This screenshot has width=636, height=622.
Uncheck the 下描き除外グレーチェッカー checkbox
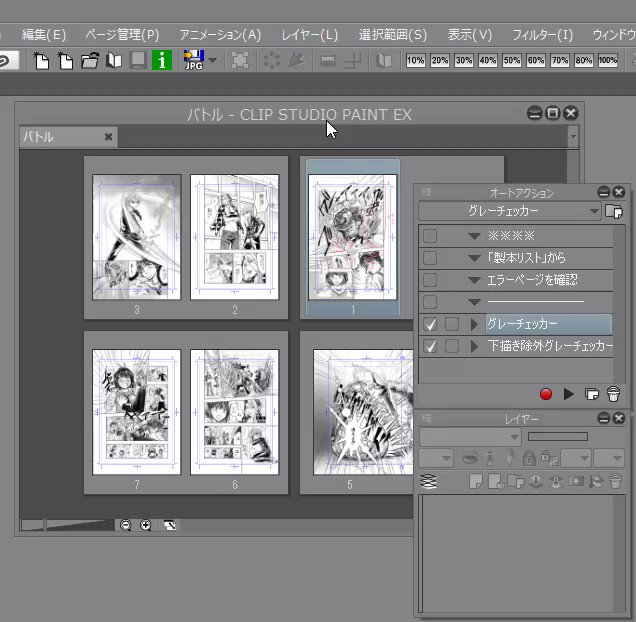(x=430, y=346)
